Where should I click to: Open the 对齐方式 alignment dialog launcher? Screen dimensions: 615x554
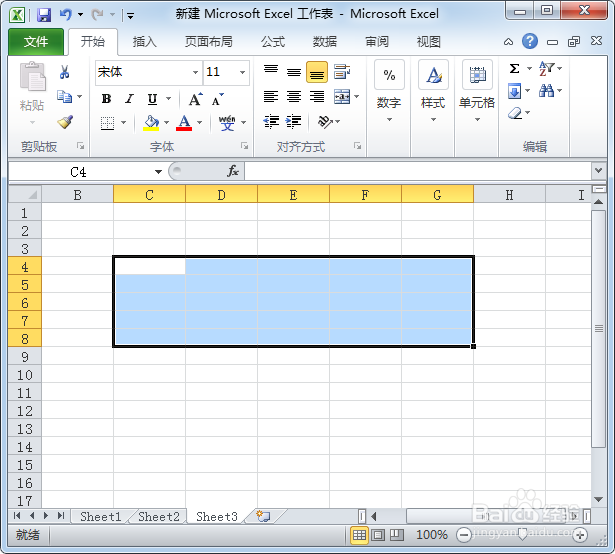click(357, 146)
